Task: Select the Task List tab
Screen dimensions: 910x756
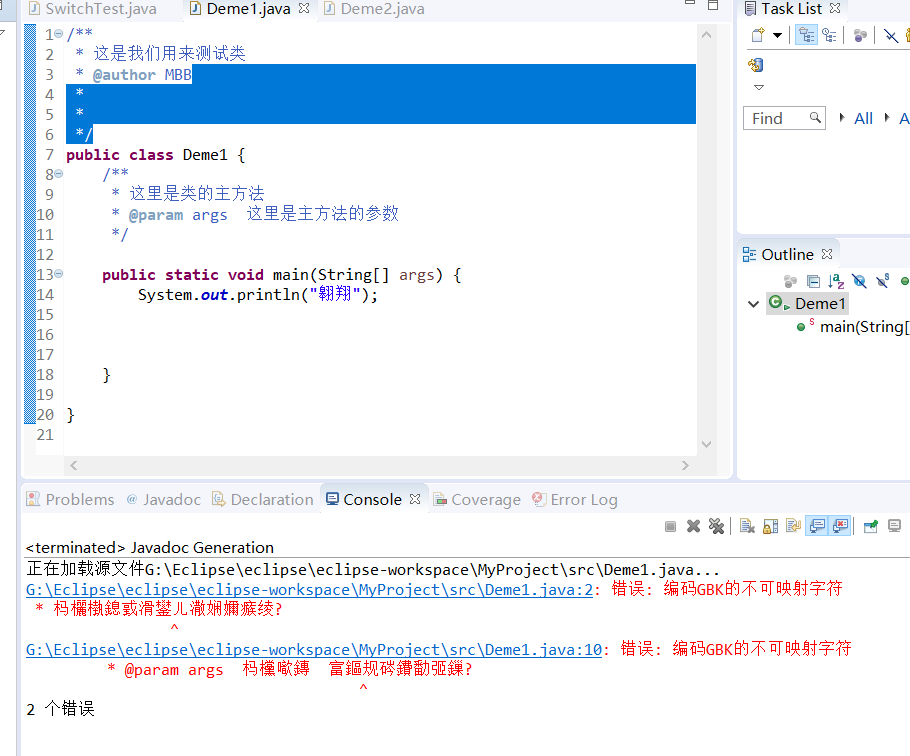Action: point(791,9)
